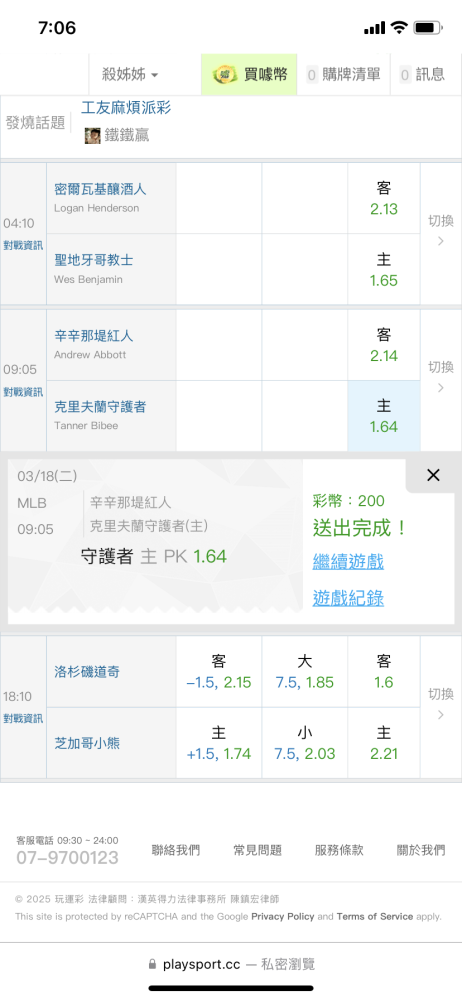Pick 大 7.5, 1.85 over total
The height and width of the screenshot is (1000, 462).
[x=304, y=672]
